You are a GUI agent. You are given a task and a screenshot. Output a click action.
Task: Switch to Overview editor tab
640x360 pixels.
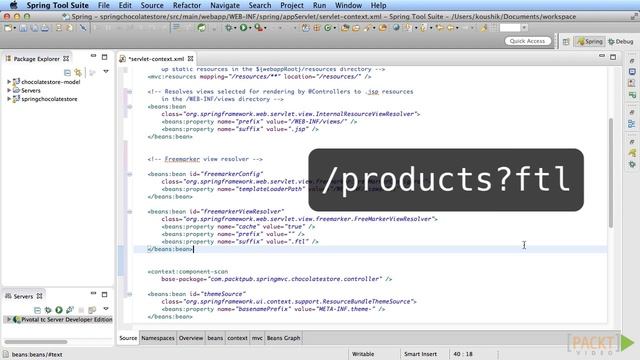[x=191, y=338]
